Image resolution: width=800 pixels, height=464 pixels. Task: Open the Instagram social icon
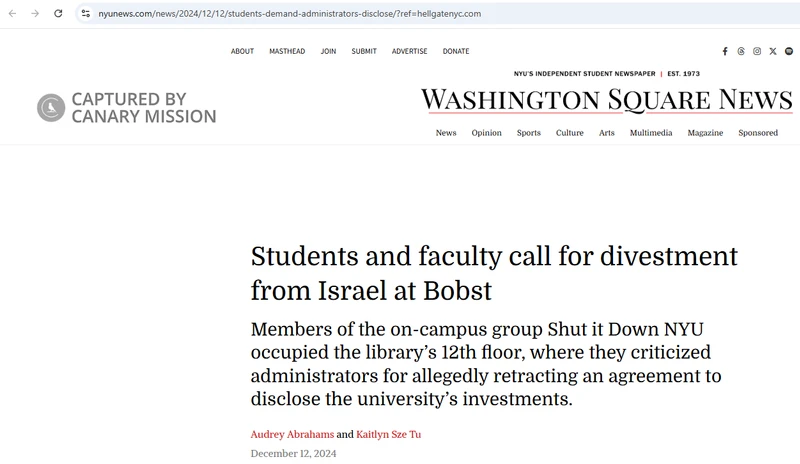757,51
